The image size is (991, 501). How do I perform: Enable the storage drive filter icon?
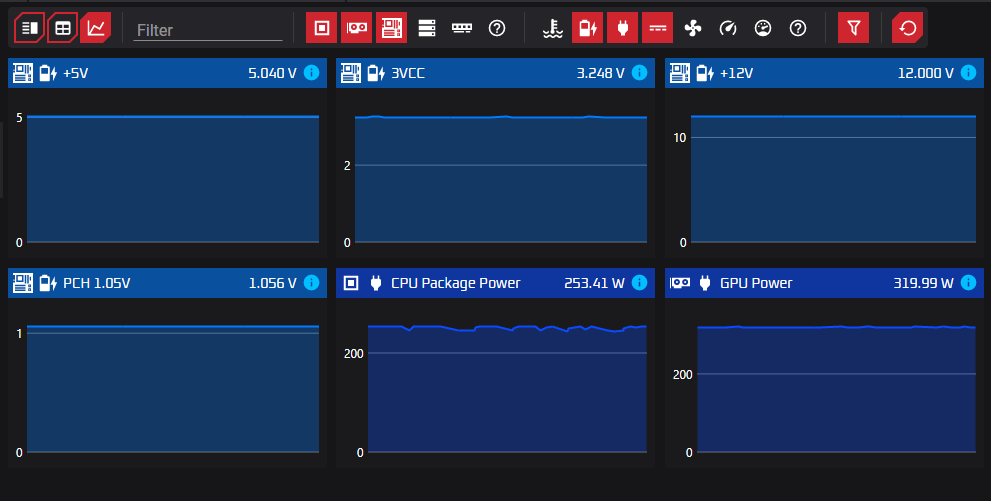pyautogui.click(x=427, y=28)
